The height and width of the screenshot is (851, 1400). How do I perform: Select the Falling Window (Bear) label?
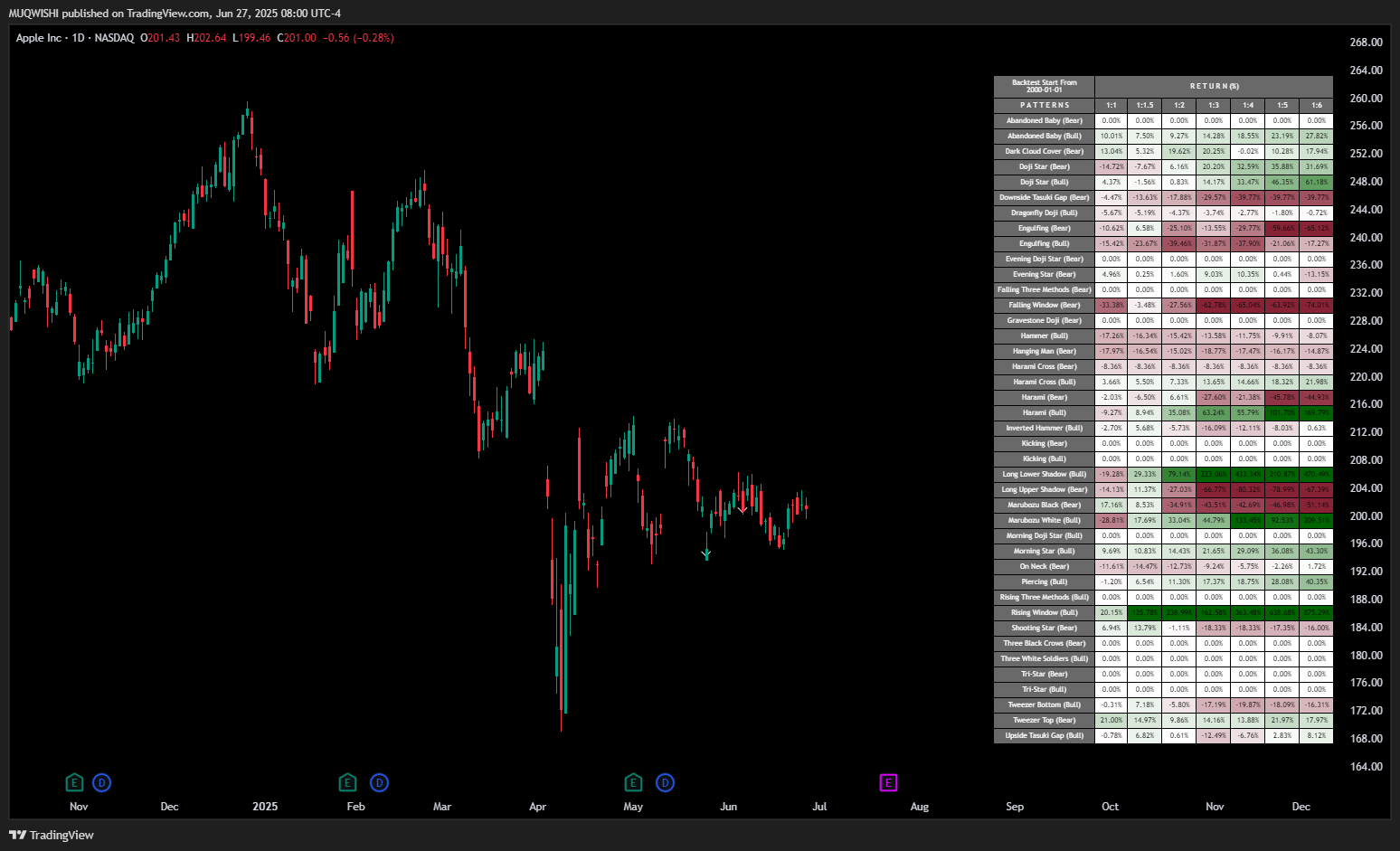[x=1045, y=306]
